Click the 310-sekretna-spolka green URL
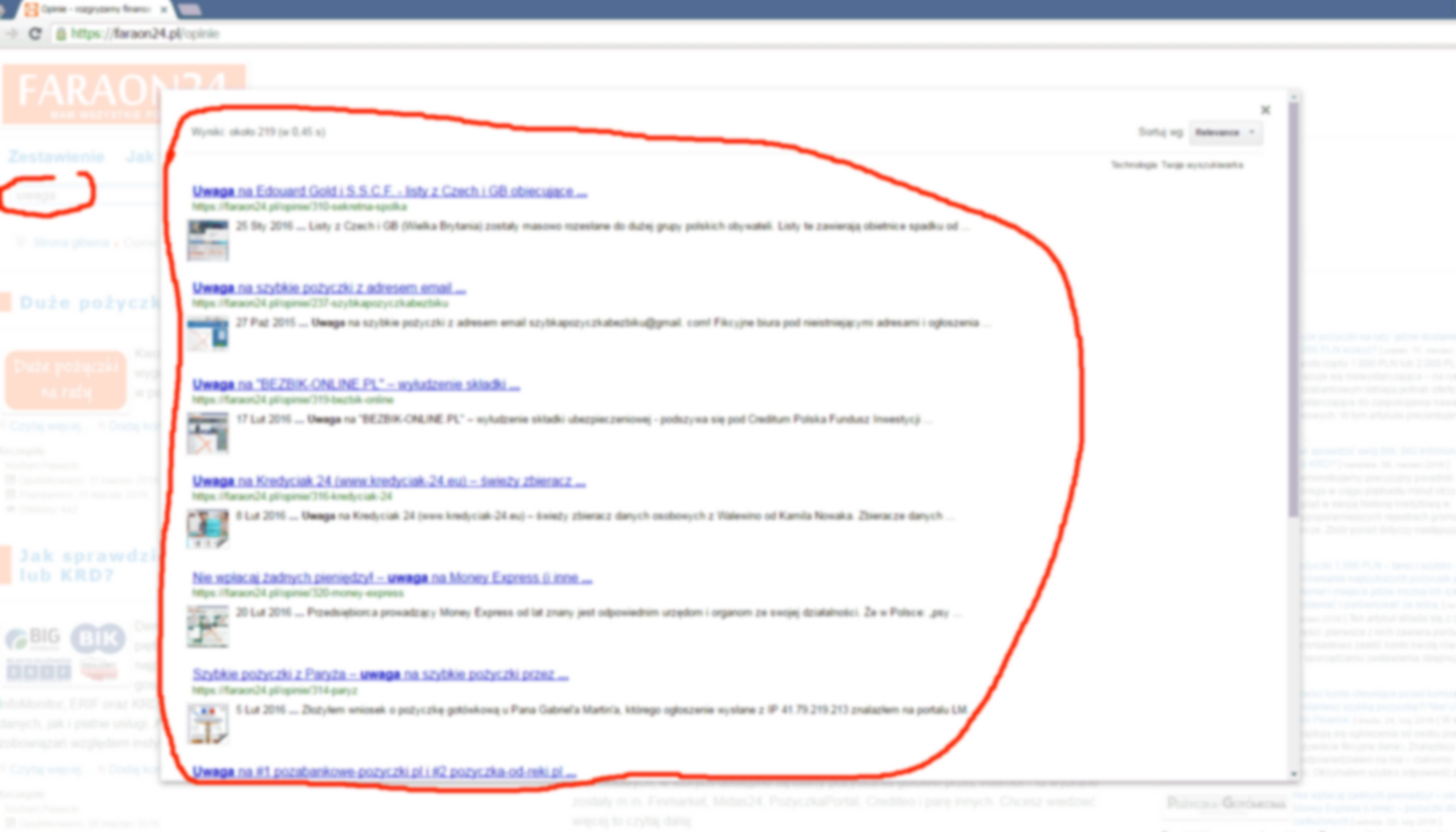 pos(299,207)
